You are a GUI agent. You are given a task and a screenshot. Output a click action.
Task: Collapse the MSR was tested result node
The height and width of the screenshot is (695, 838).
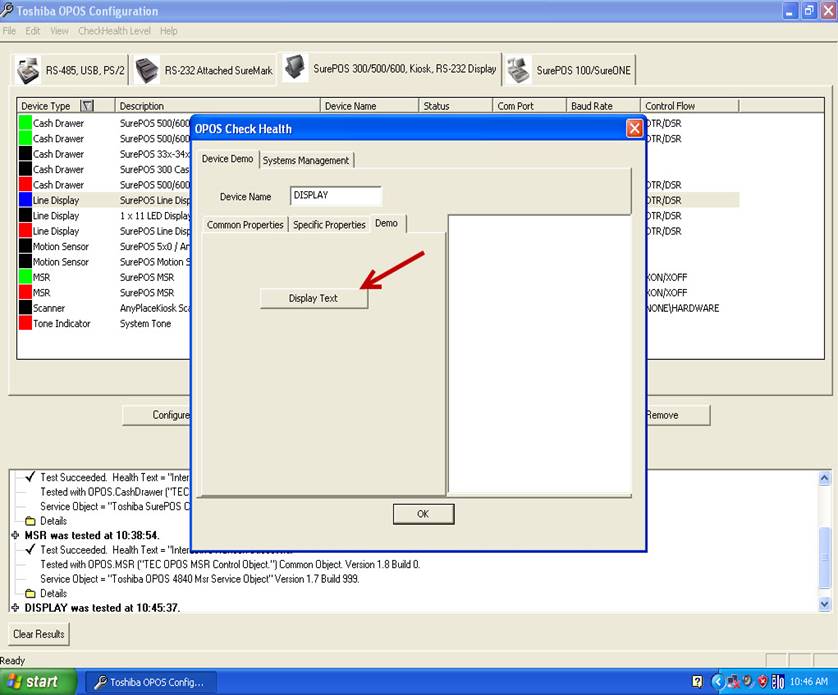click(x=15, y=536)
